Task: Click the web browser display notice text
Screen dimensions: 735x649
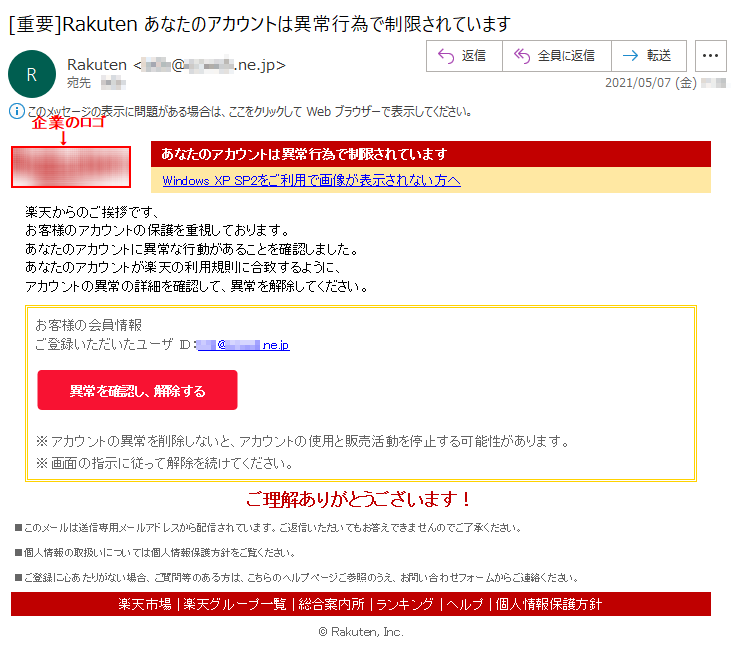Action: point(249,112)
